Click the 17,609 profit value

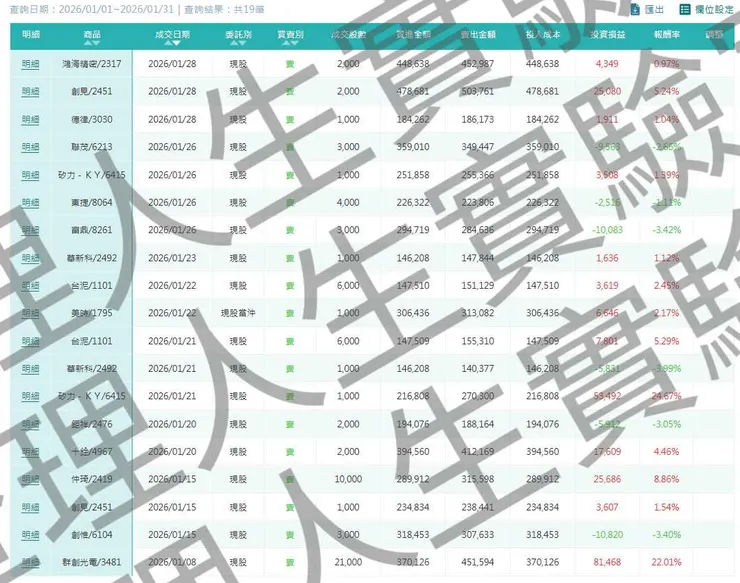(607, 452)
